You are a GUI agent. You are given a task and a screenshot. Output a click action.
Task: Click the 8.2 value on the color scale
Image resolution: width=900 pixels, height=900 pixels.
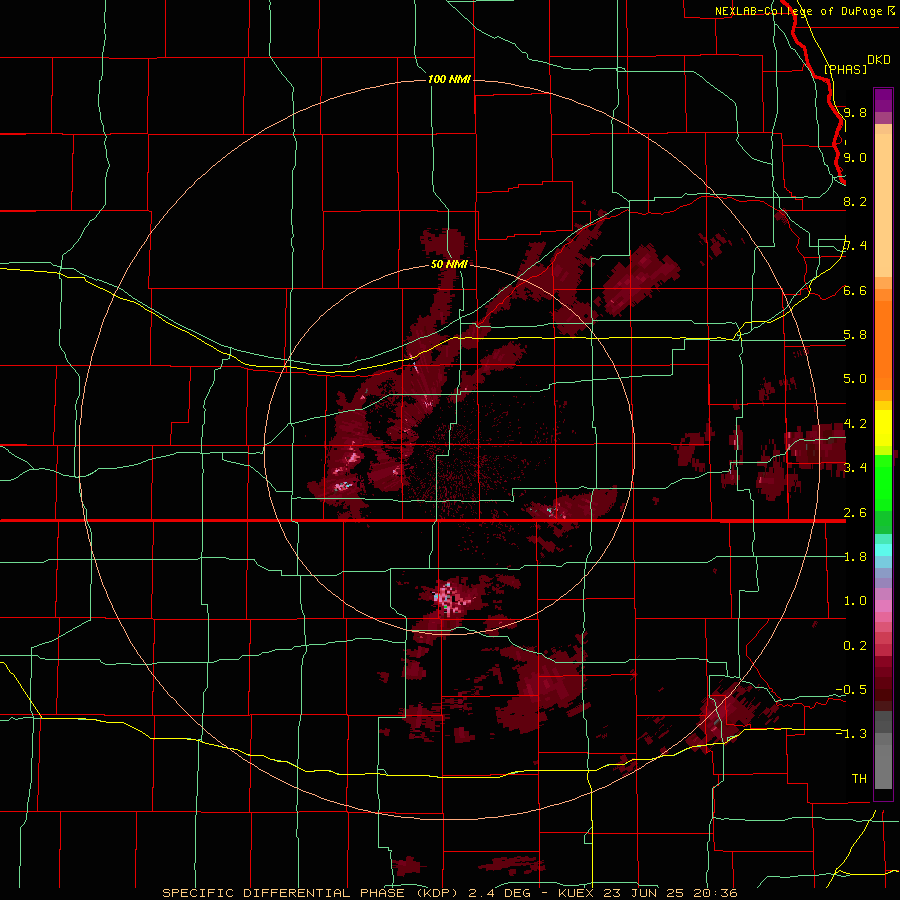click(855, 201)
